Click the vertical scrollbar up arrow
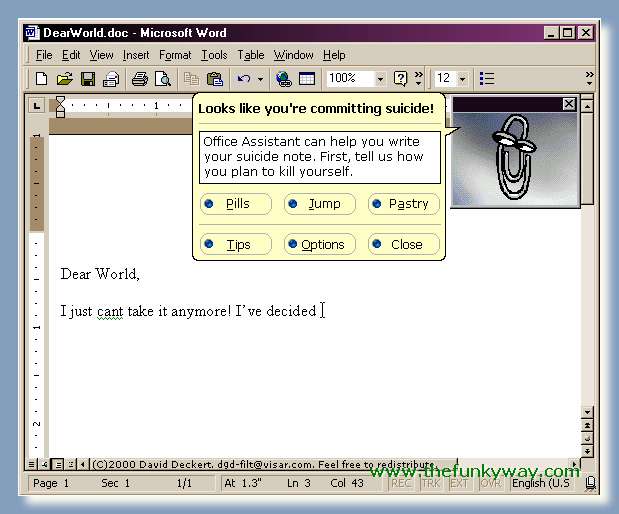This screenshot has width=619, height=514. (587, 106)
